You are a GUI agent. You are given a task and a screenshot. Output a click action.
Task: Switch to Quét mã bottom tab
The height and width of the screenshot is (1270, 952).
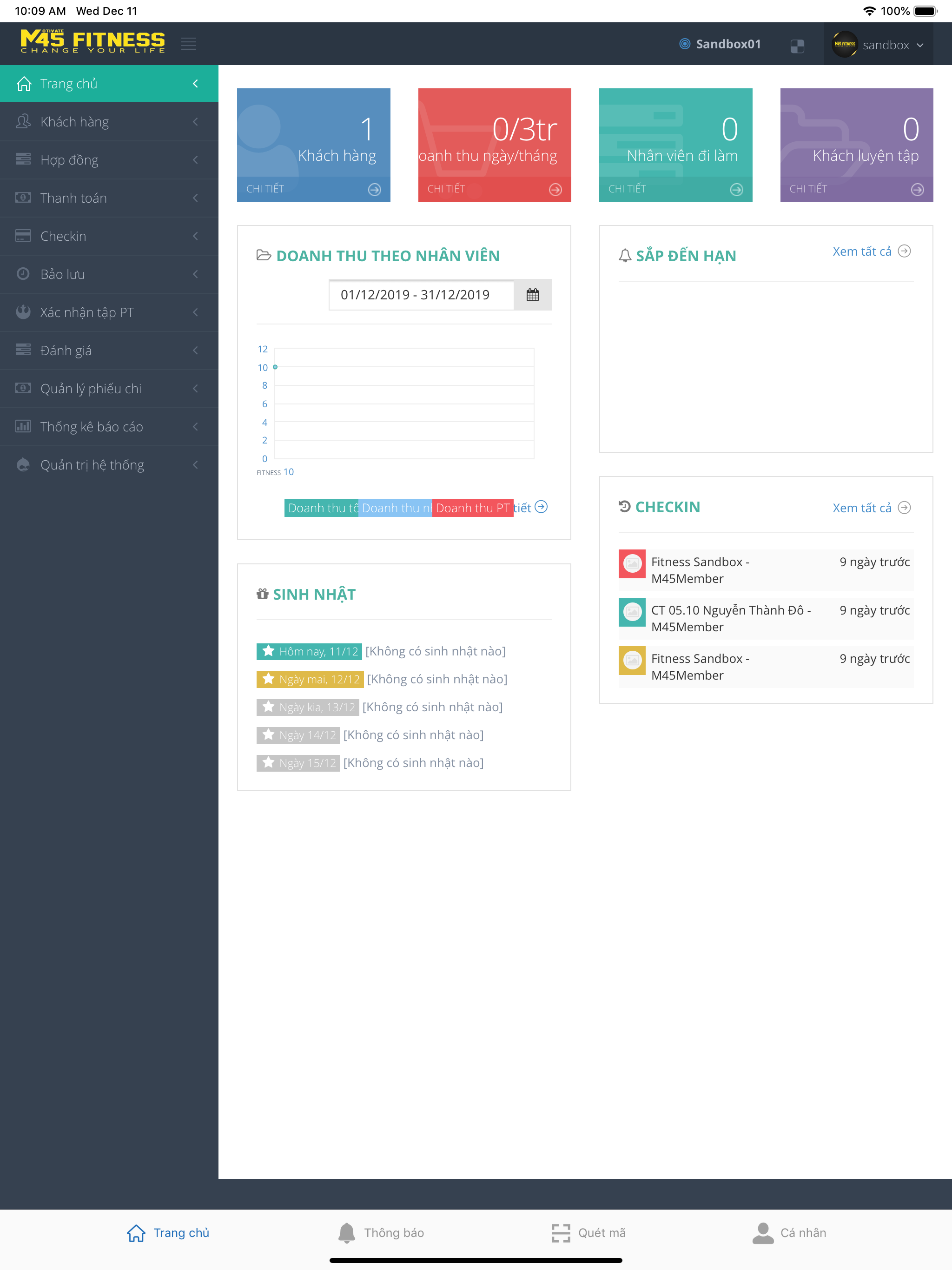tap(588, 1233)
